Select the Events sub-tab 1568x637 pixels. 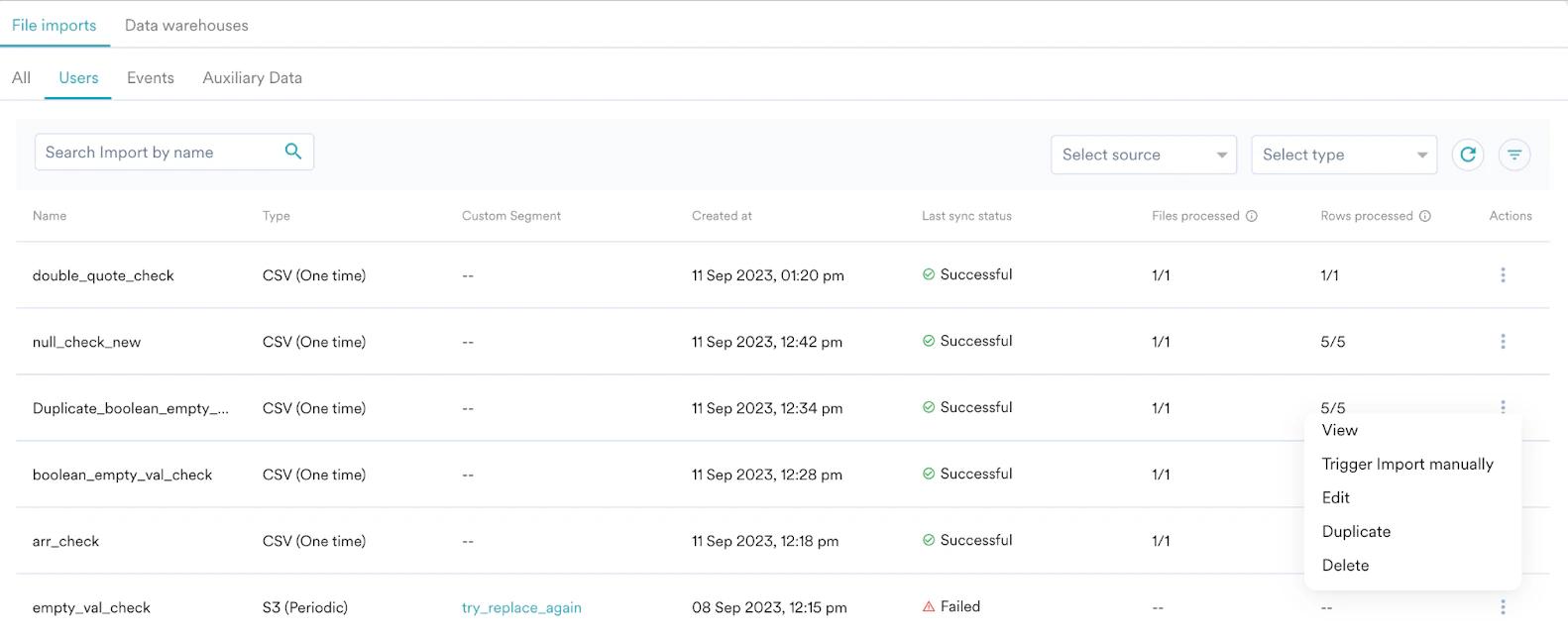click(x=151, y=77)
